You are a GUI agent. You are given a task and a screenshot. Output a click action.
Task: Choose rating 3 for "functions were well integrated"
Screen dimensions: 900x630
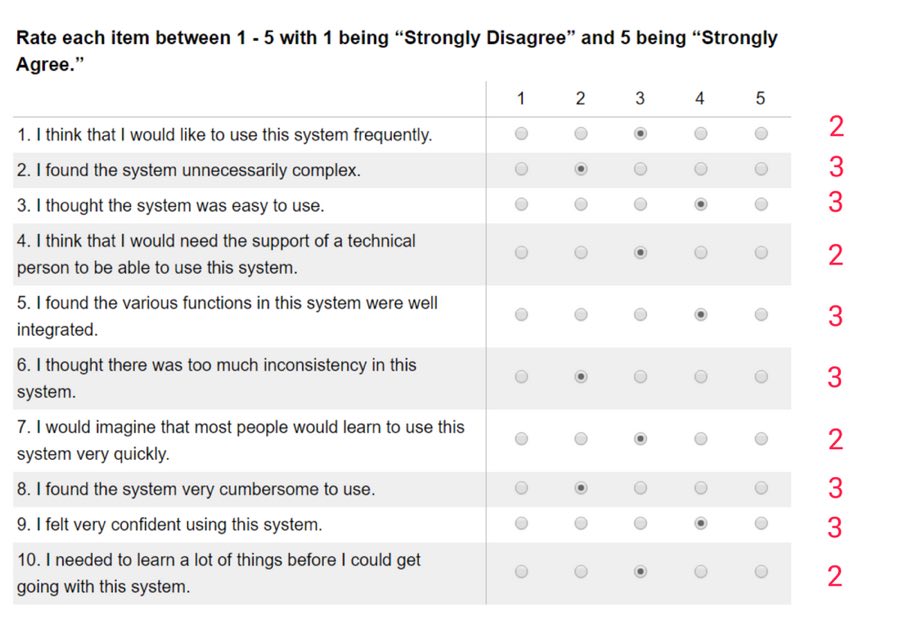pyautogui.click(x=641, y=315)
